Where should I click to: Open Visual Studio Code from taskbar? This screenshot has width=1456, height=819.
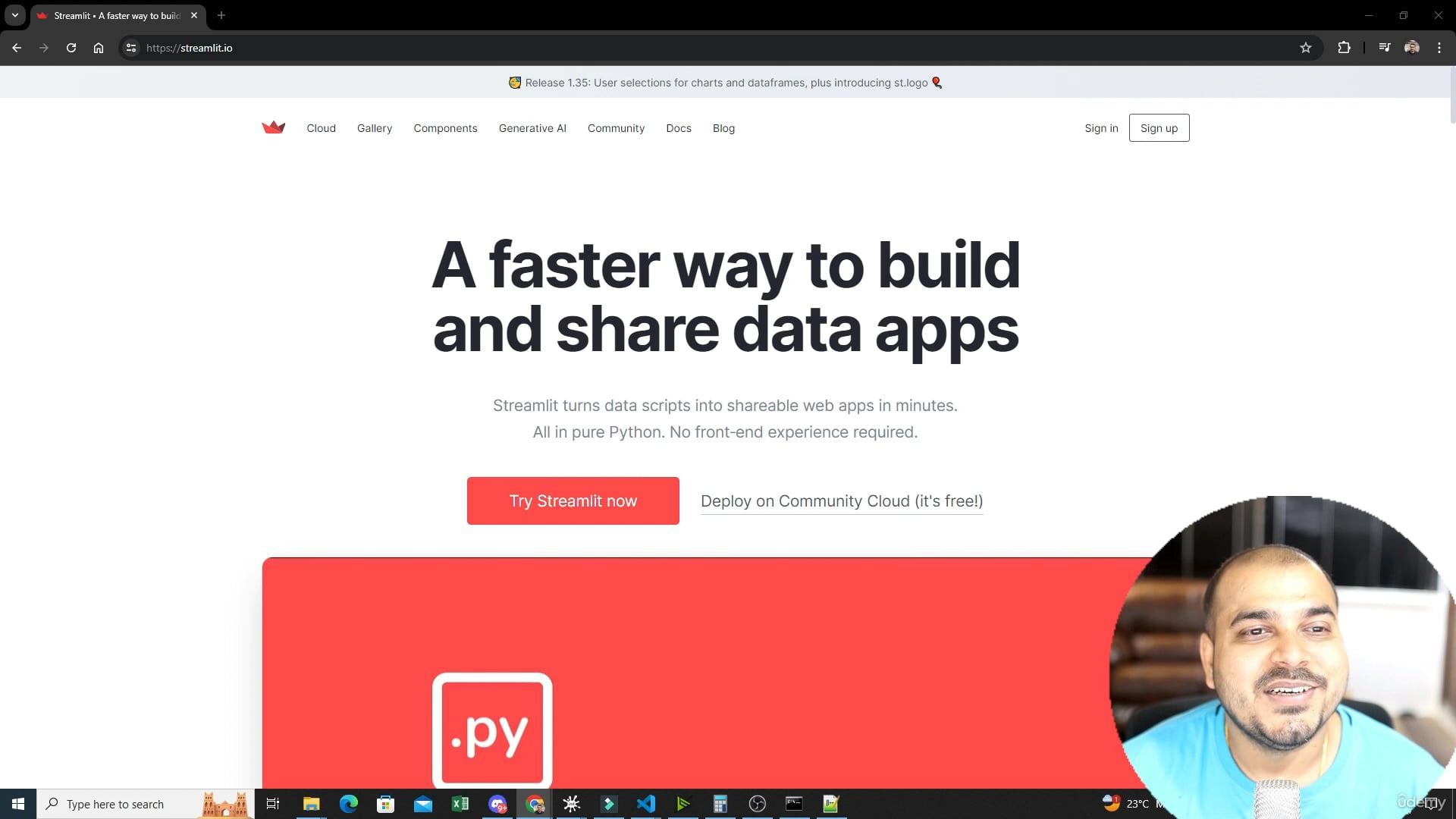pyautogui.click(x=646, y=804)
